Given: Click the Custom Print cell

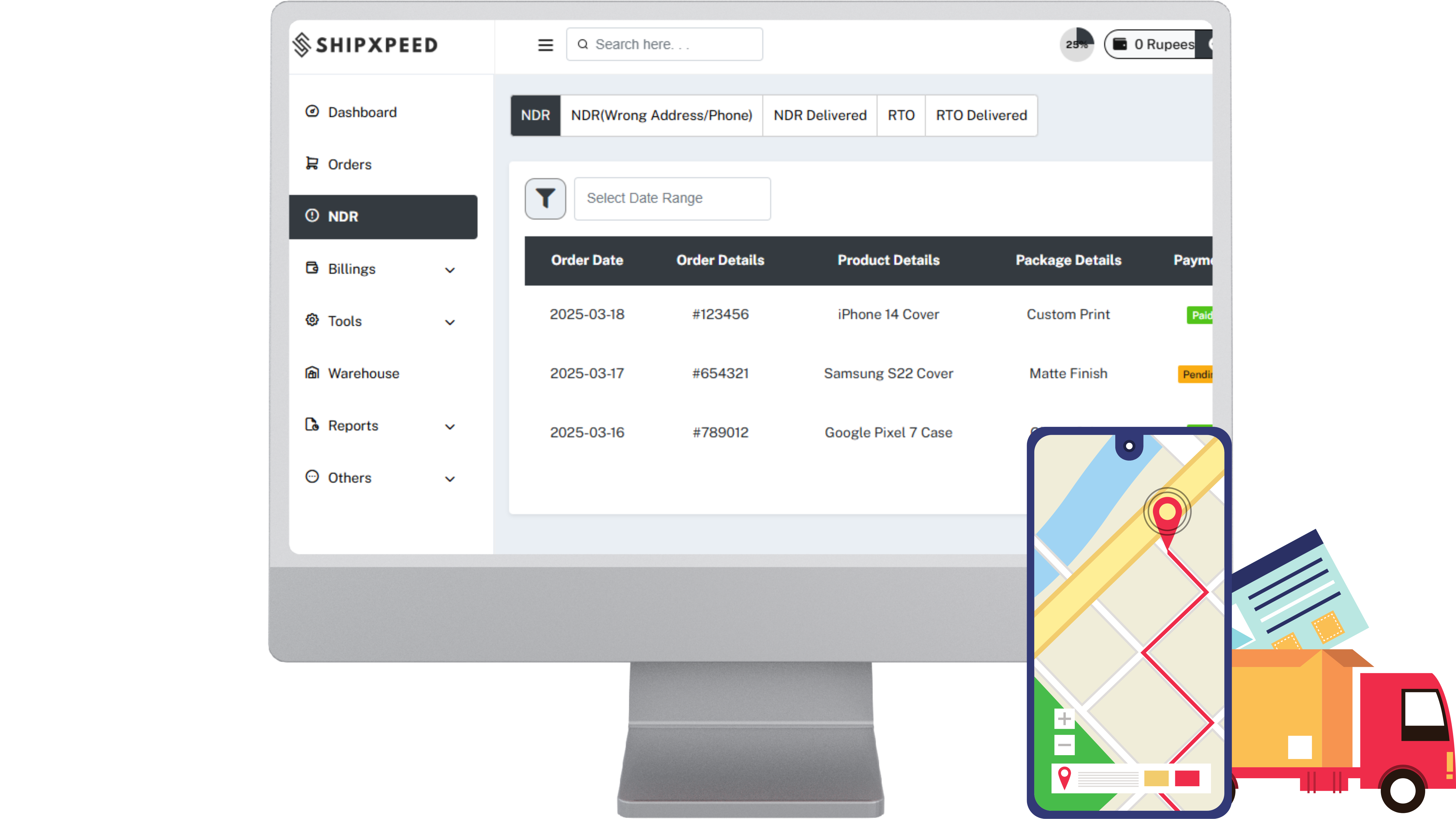Looking at the screenshot, I should click(1068, 314).
